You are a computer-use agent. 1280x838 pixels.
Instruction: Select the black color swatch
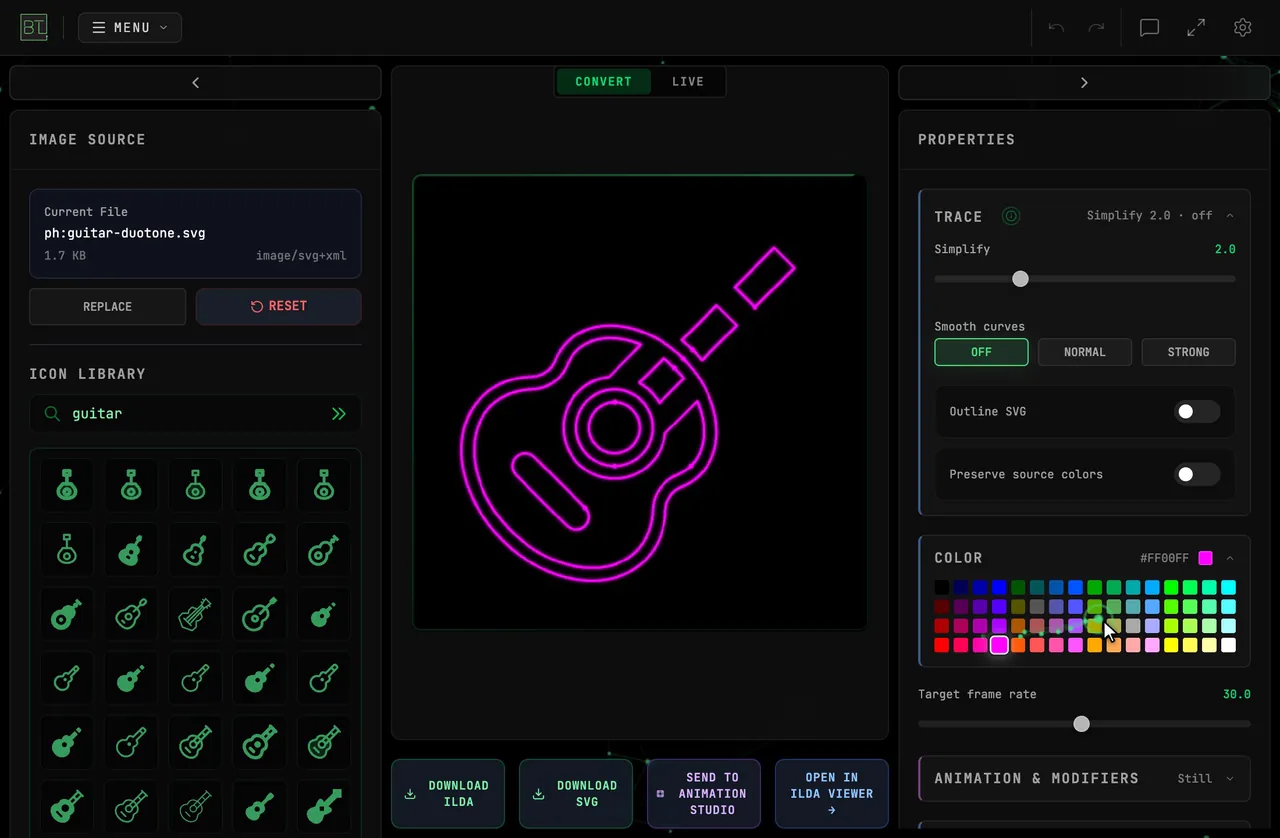(942, 588)
